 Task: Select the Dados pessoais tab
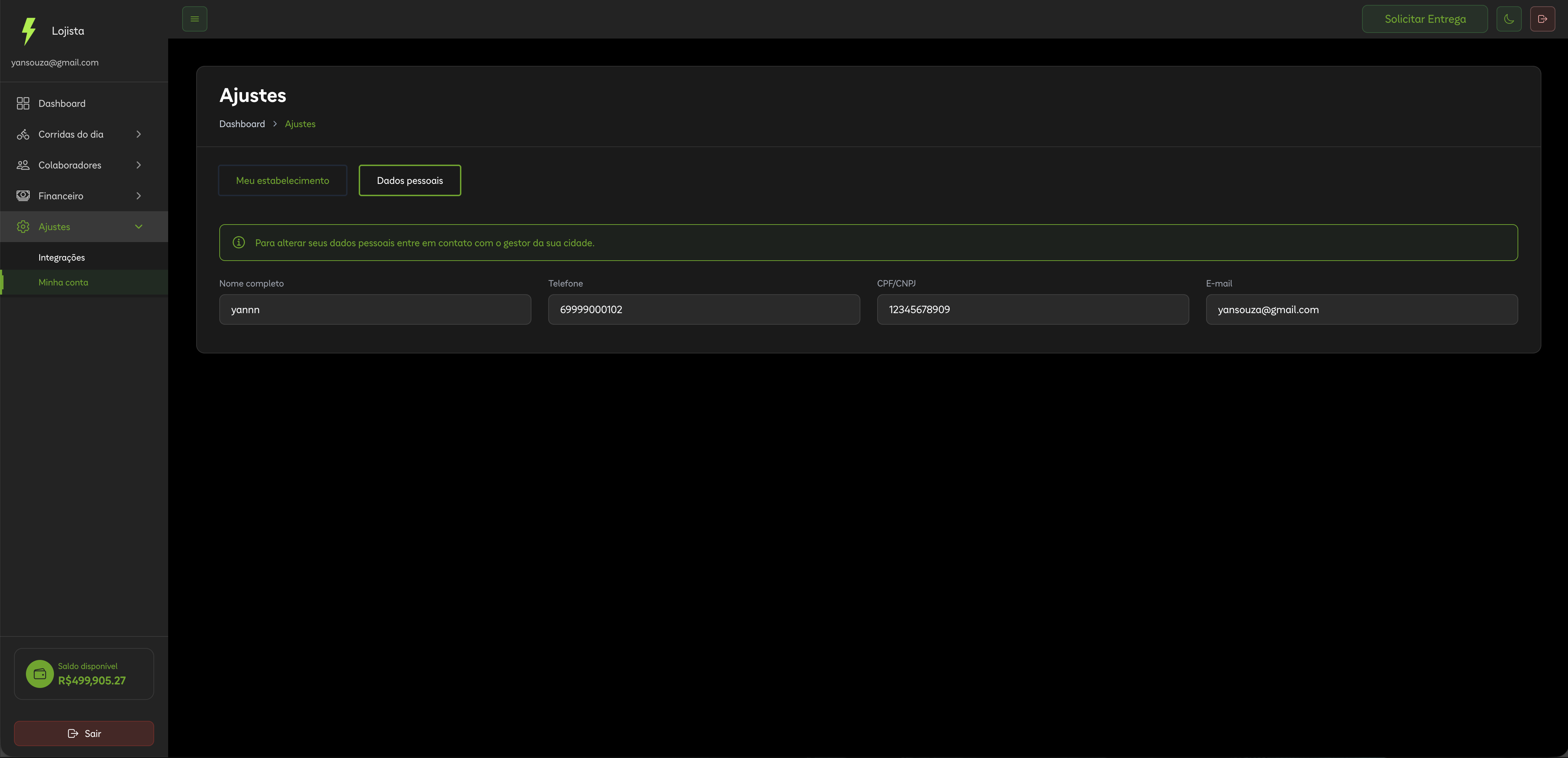pos(410,180)
